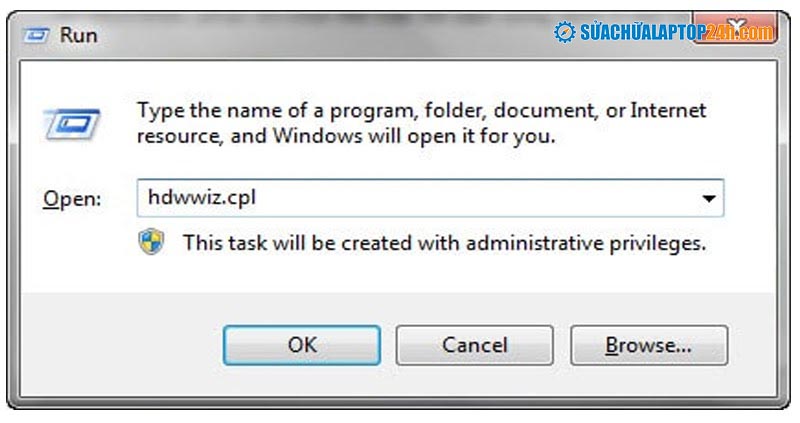Open the SUACHUALAPTOP watermark link text
Viewport: 800px width, 423px height.
click(677, 33)
